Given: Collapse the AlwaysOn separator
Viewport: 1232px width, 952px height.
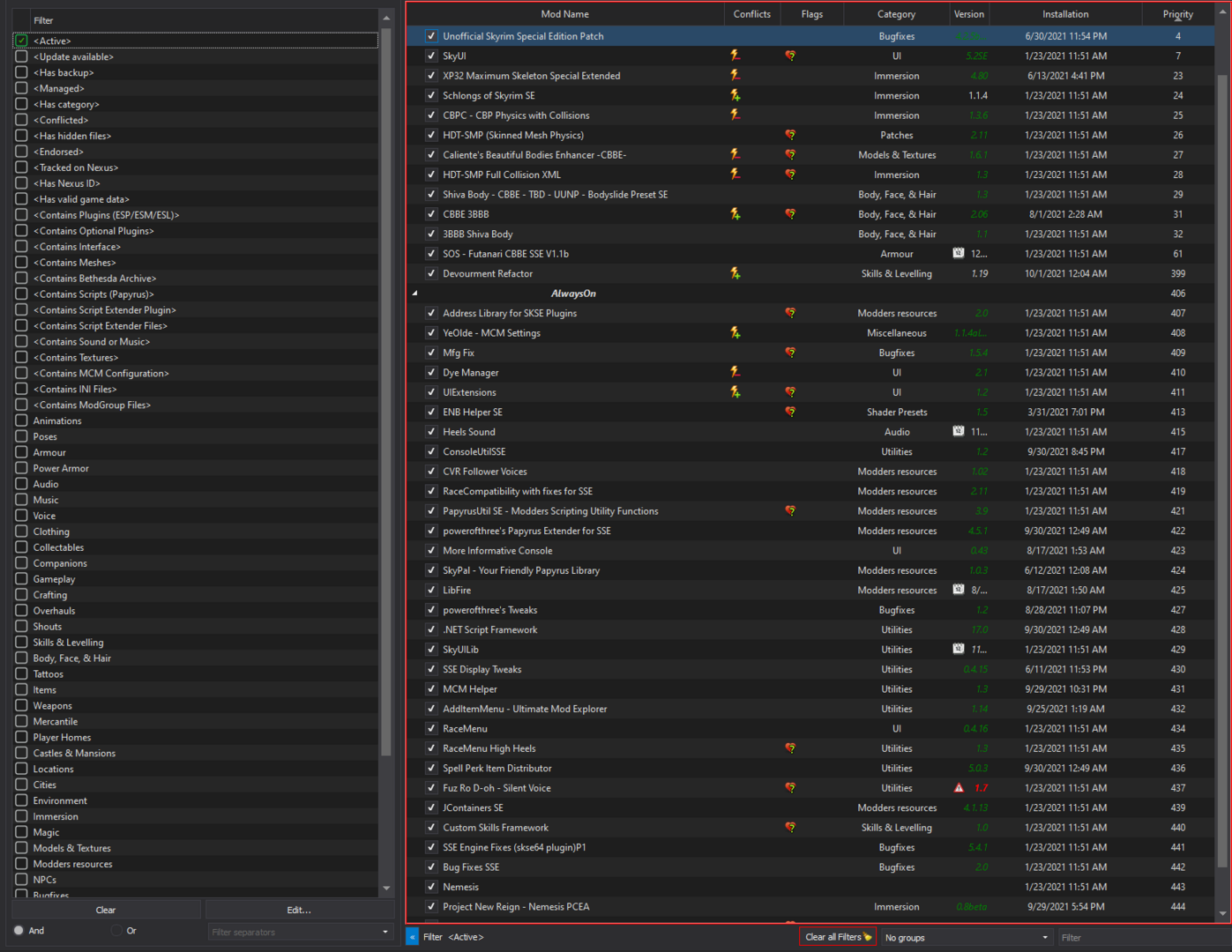Looking at the screenshot, I should [414, 294].
